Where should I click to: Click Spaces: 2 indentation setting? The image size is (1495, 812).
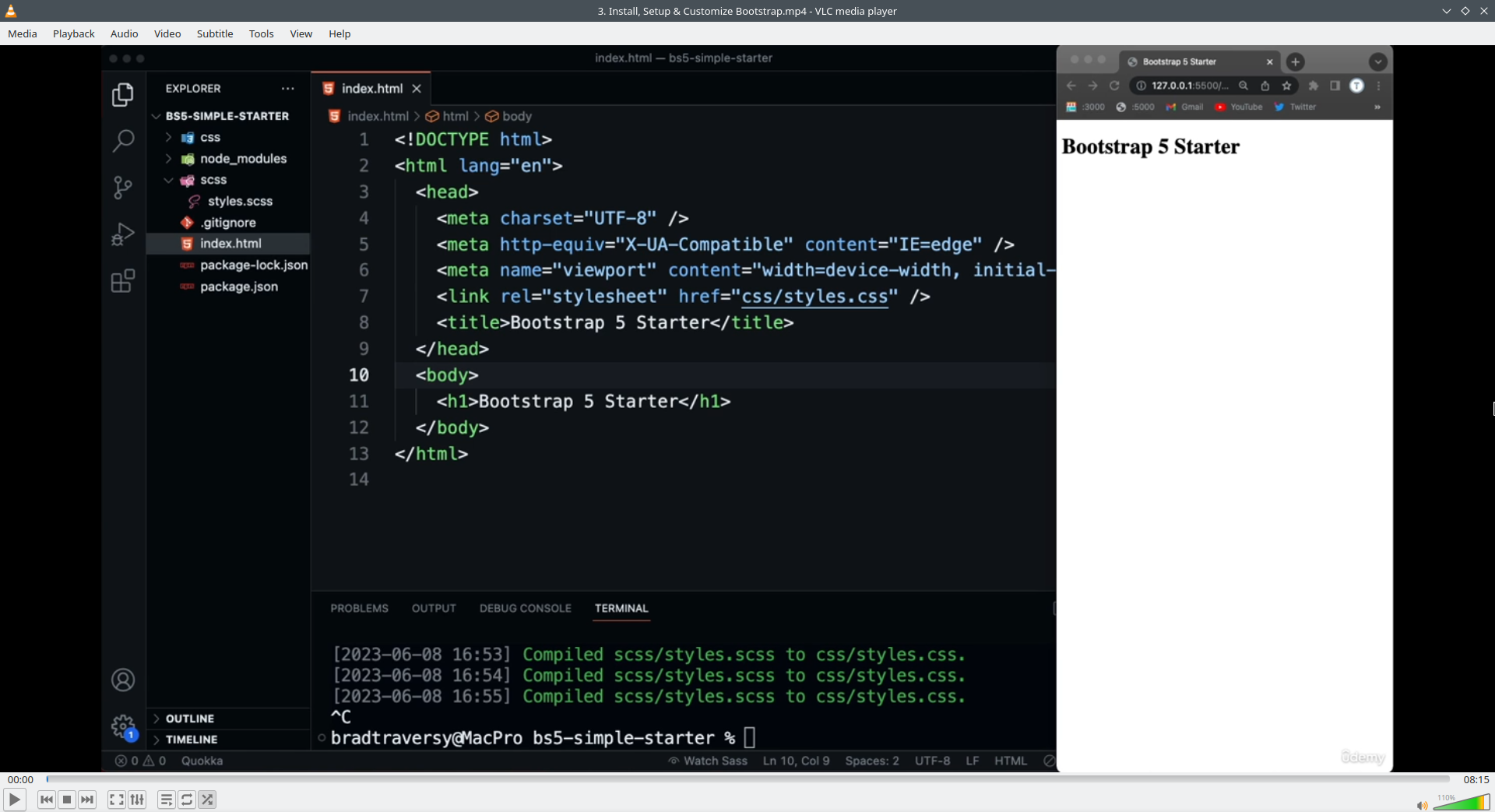coord(872,761)
